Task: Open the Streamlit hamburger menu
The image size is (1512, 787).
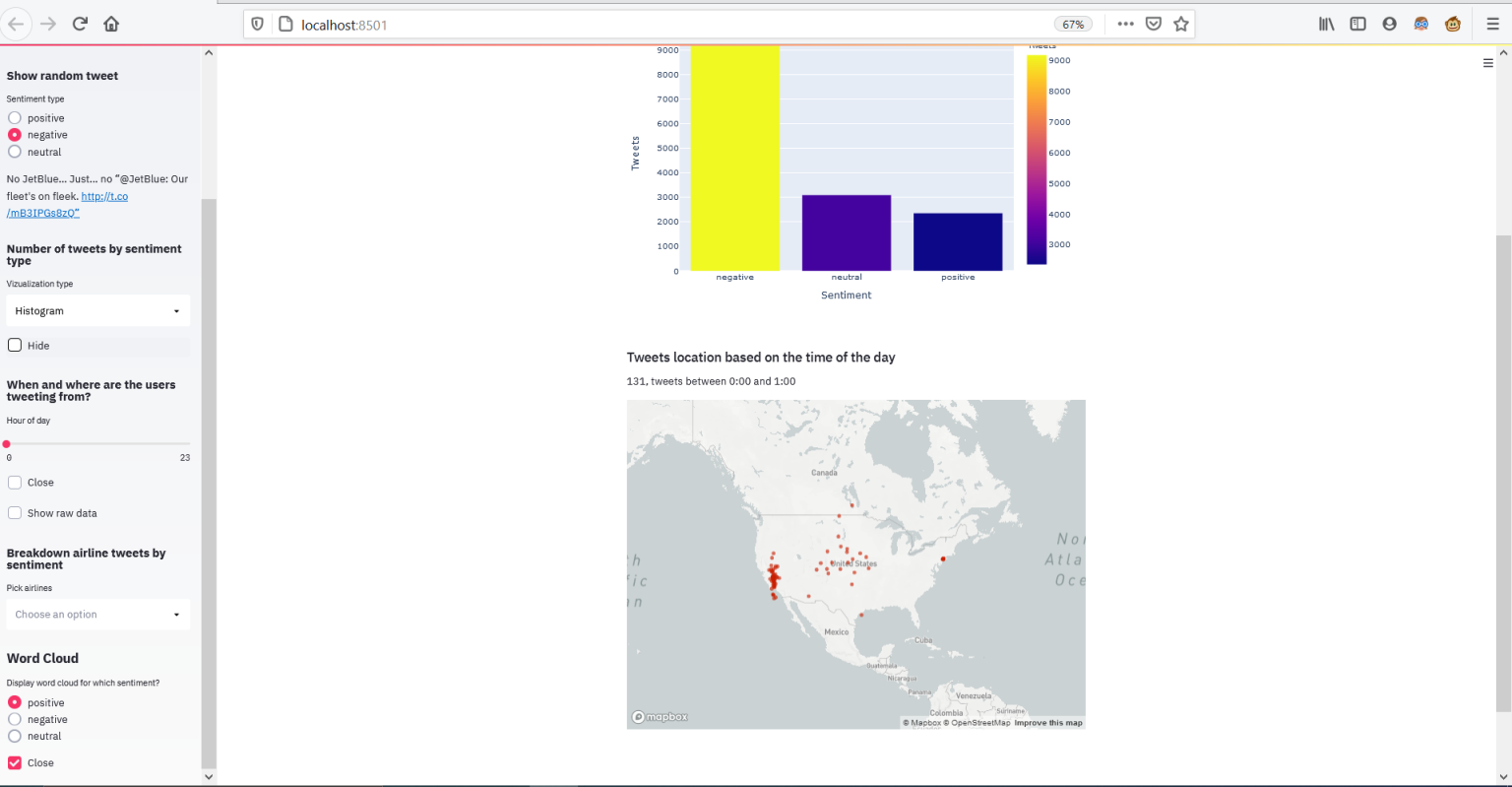Action: [1487, 63]
